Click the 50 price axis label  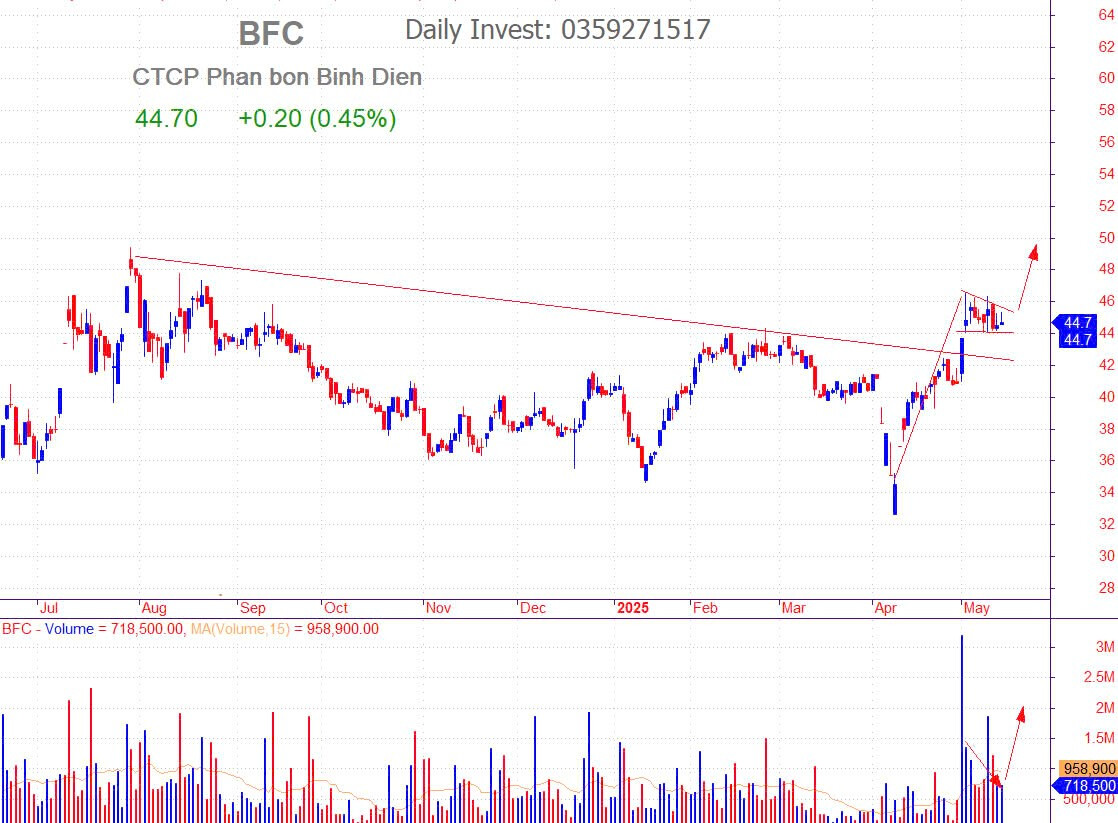[x=1106, y=238]
